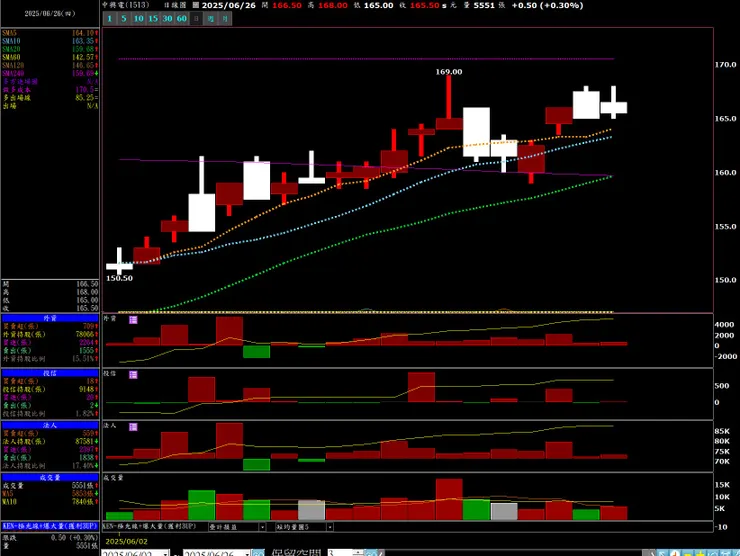Switch chart to 30-minute interval

(x=168, y=19)
